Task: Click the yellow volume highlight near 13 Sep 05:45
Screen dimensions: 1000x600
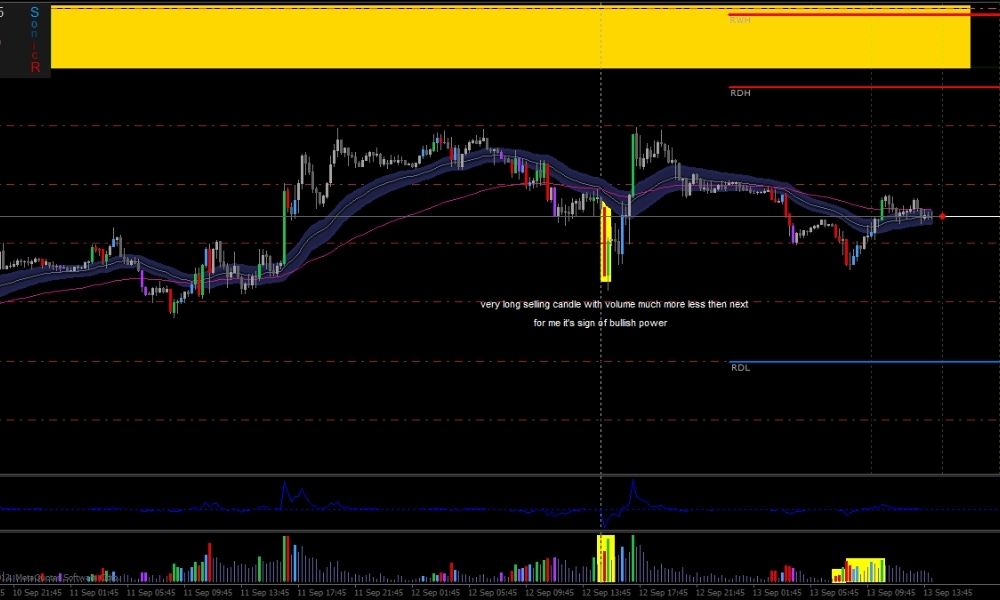Action: click(866, 569)
